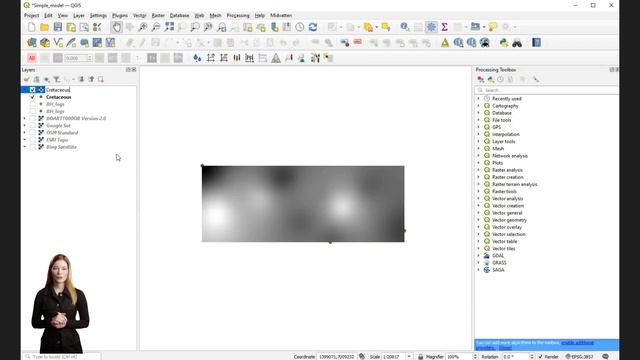The width and height of the screenshot is (640, 360).
Task: Click the Zoom Full extent icon
Action: (169, 27)
